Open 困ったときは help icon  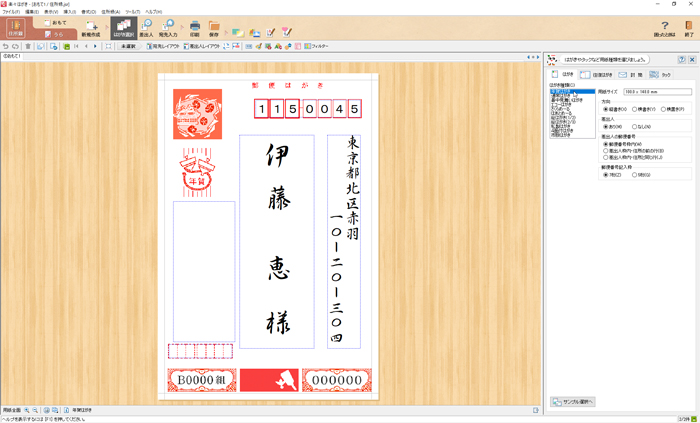click(x=664, y=27)
